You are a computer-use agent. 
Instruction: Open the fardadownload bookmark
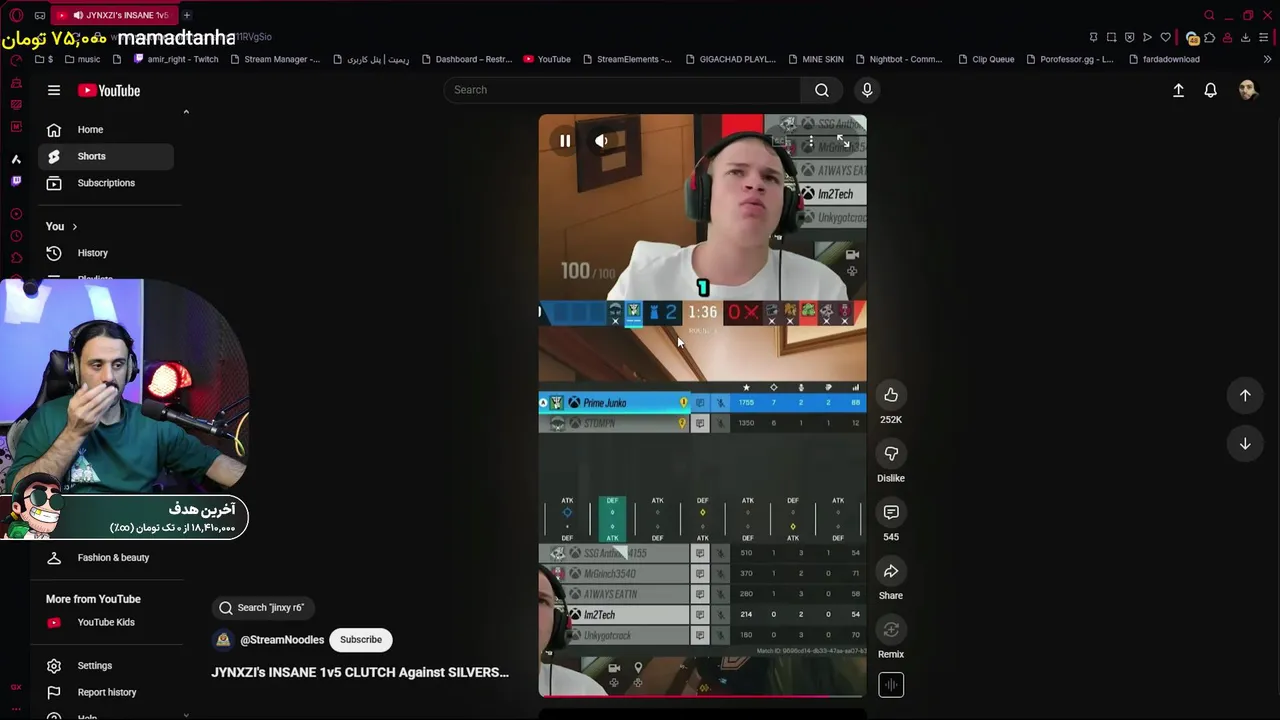(x=1164, y=59)
